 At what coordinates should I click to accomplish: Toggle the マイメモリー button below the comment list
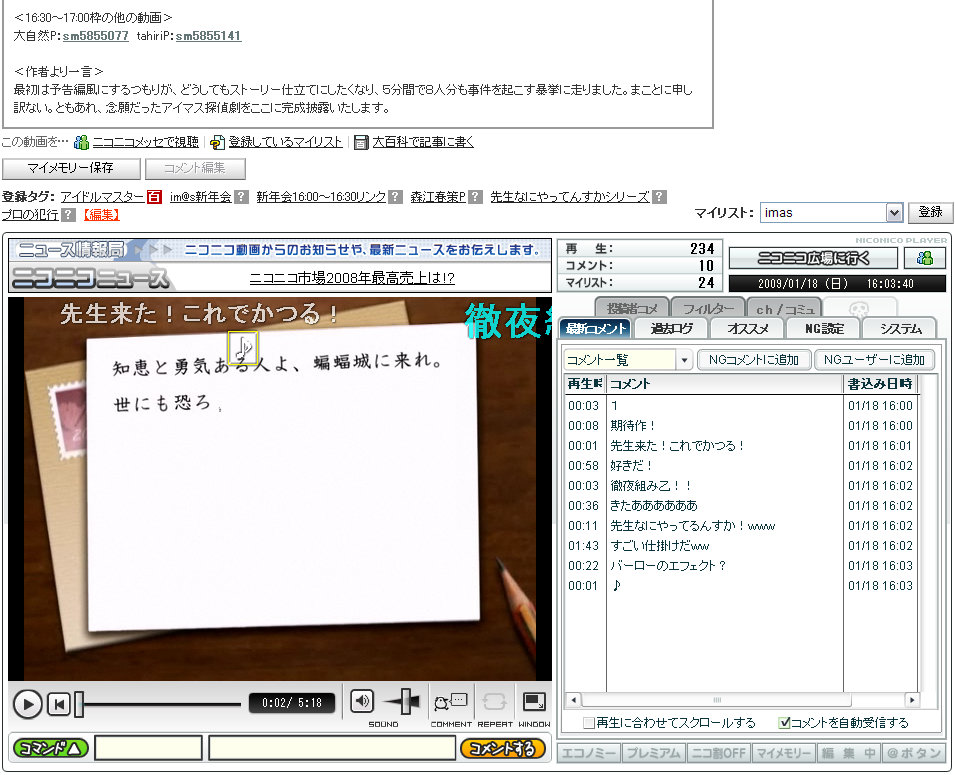tap(783, 753)
